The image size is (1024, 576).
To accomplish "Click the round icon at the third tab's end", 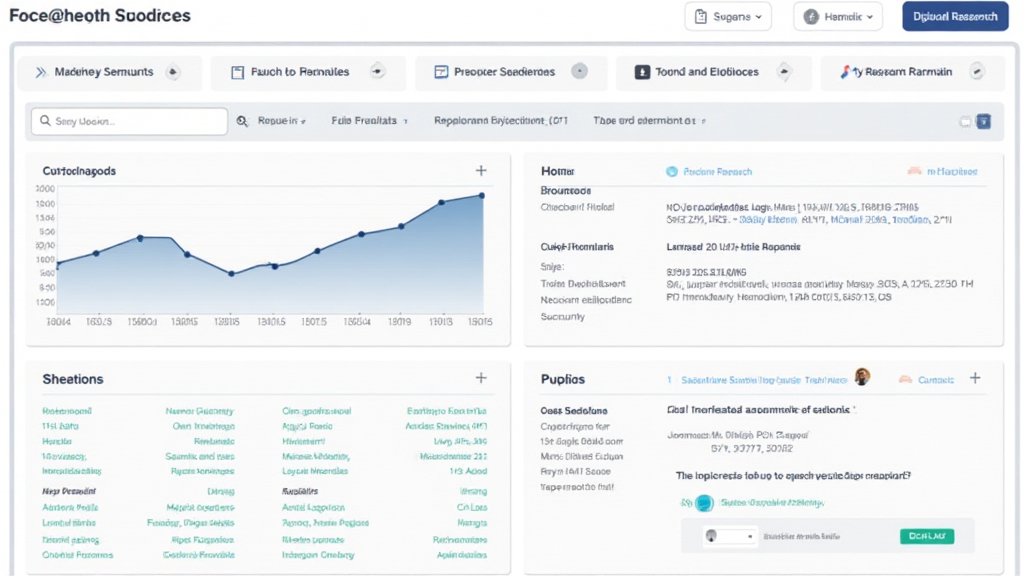I will 578,72.
